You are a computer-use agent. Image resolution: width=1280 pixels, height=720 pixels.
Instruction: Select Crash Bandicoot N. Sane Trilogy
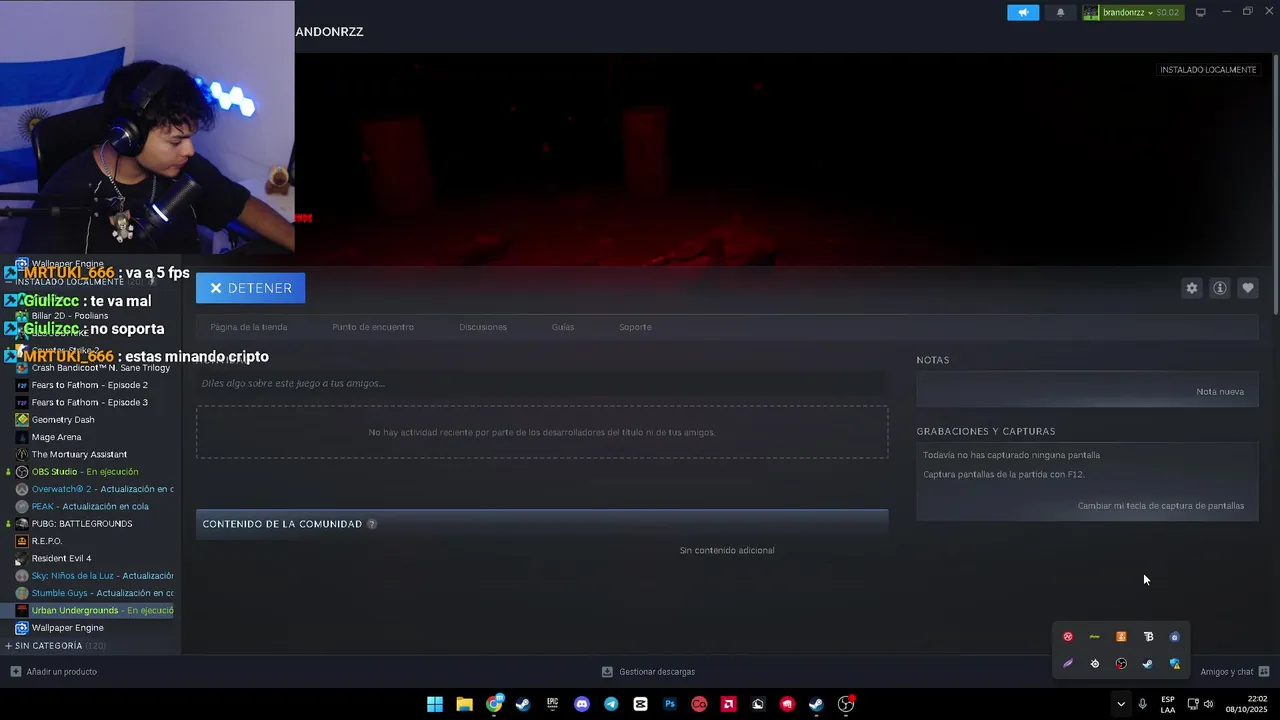(x=100, y=368)
